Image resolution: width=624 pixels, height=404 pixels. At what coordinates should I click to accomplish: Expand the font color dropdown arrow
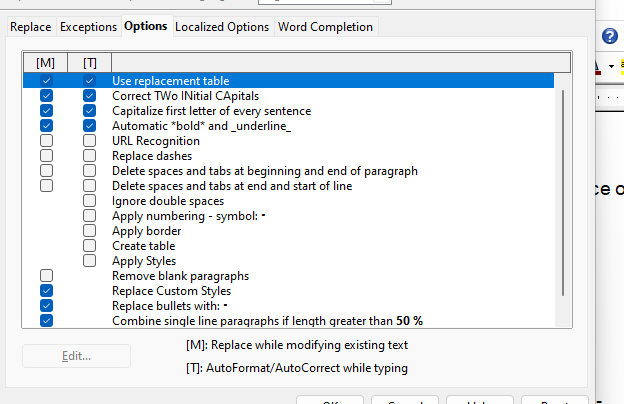611,66
